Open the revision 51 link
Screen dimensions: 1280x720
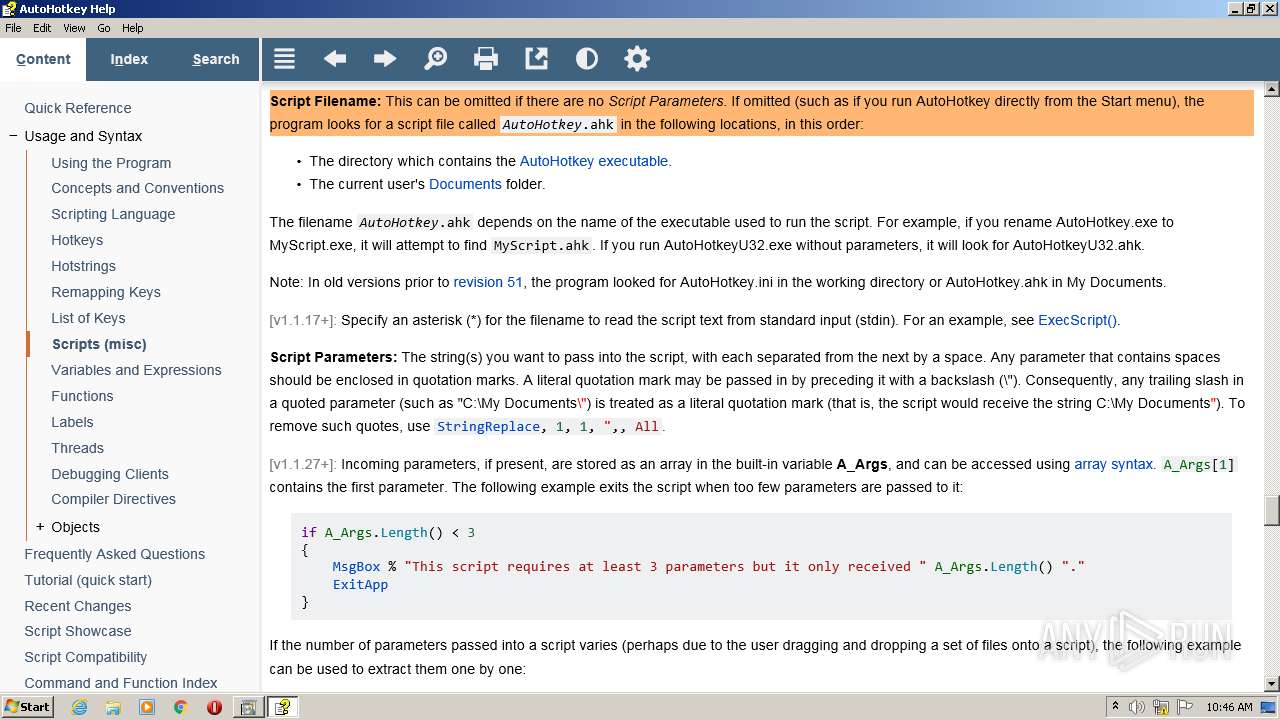488,282
